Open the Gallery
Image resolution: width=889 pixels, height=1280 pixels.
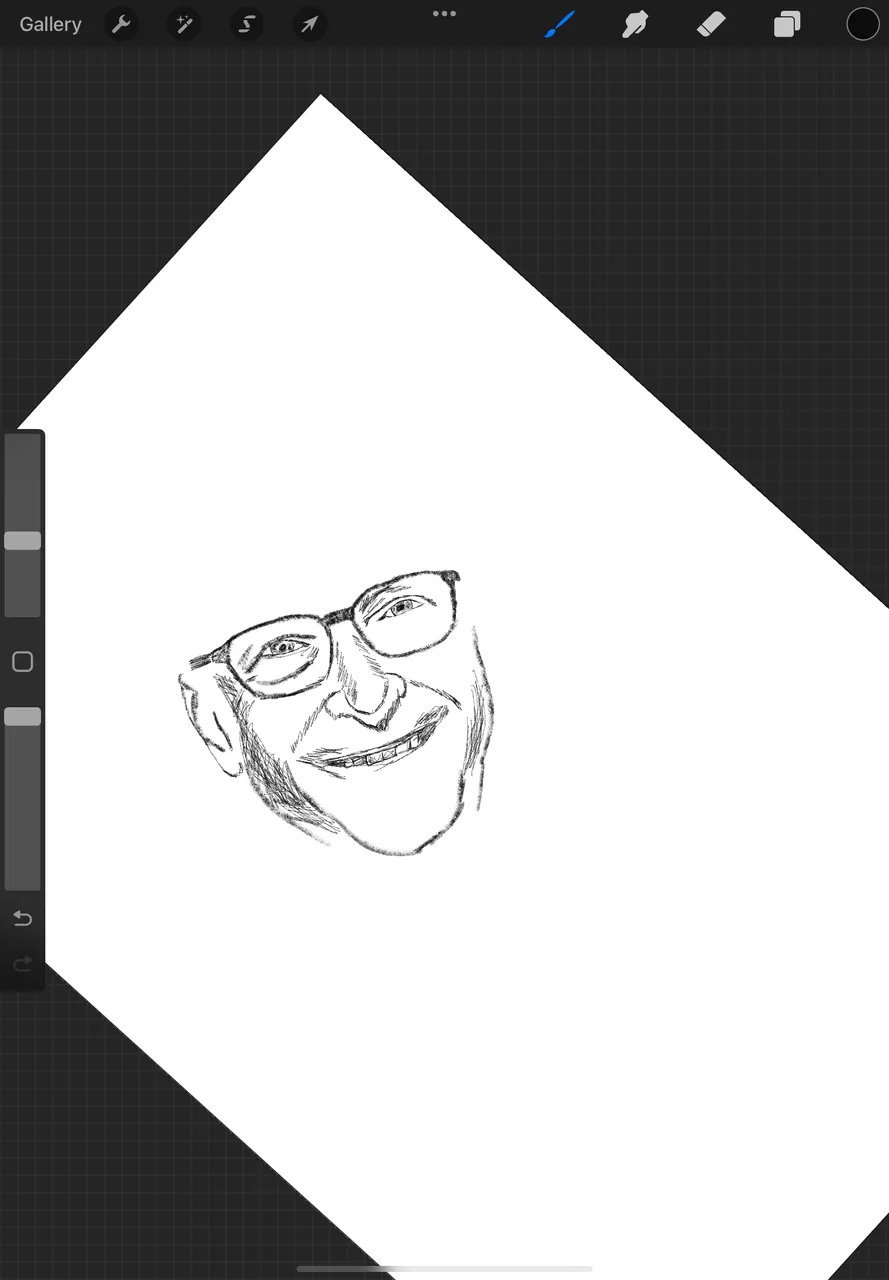[x=50, y=24]
